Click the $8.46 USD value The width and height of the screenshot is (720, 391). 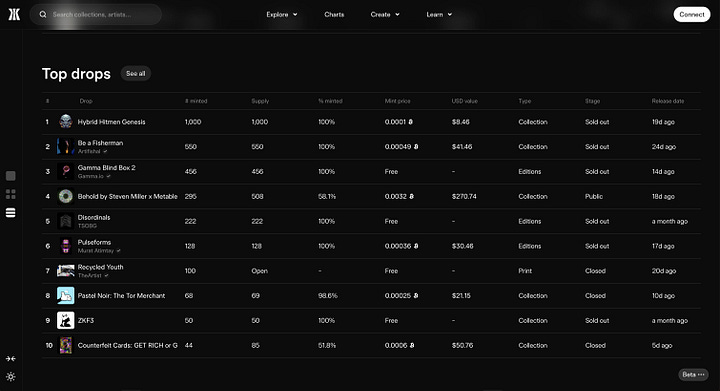(461, 122)
